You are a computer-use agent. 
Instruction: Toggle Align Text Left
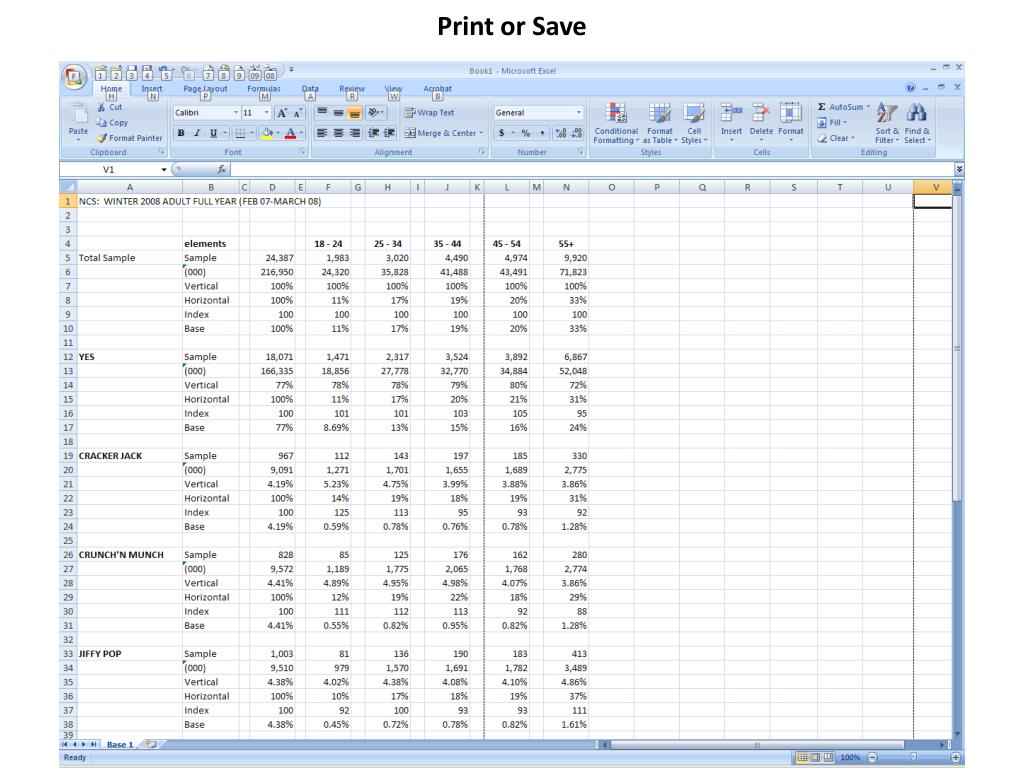pyautogui.click(x=322, y=133)
